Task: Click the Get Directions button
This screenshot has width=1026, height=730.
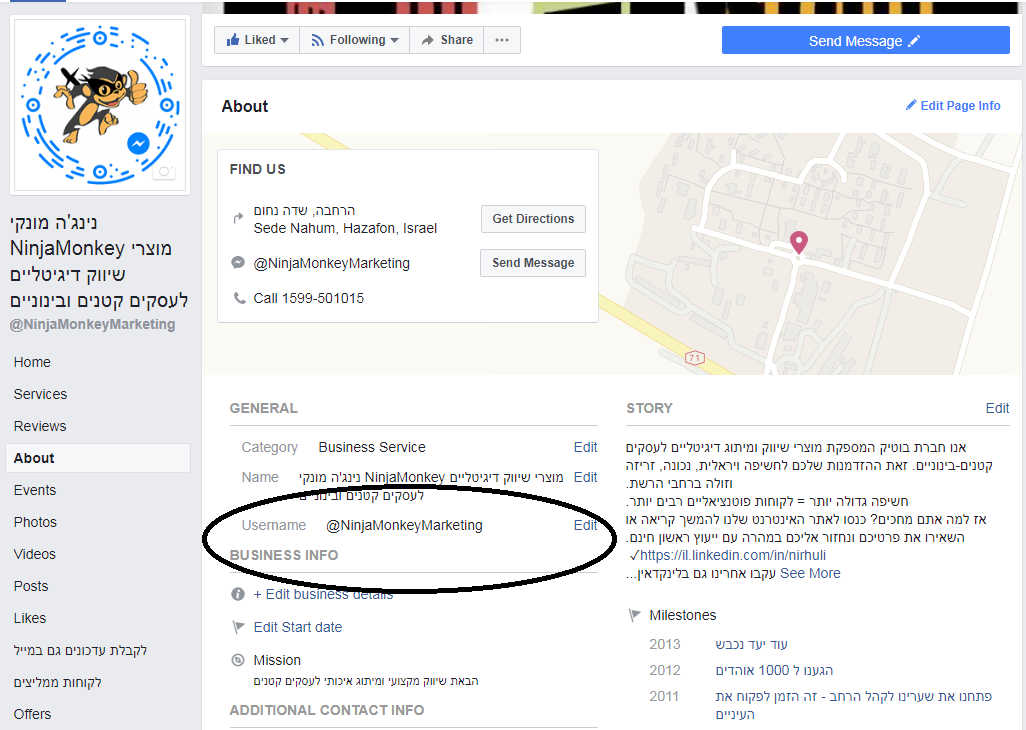Action: (x=533, y=219)
